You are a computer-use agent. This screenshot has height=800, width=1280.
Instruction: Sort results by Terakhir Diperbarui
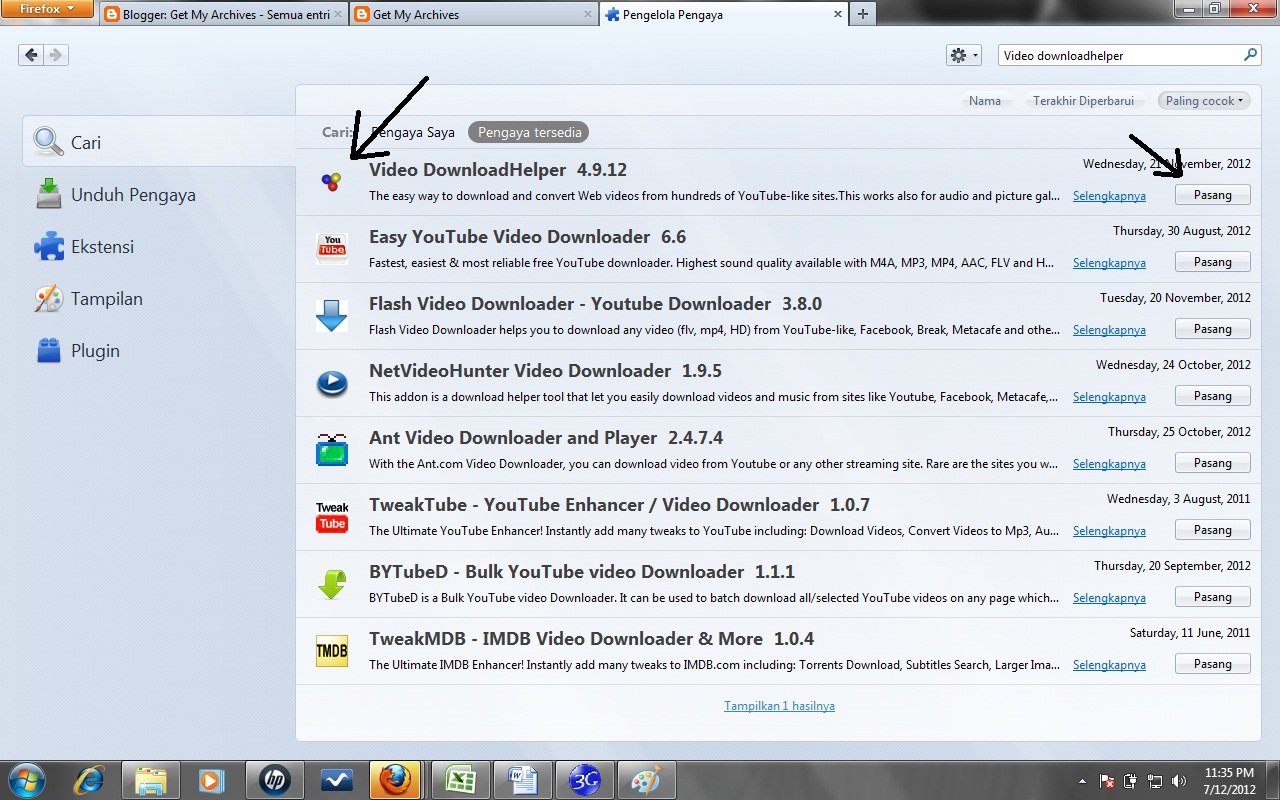pyautogui.click(x=1084, y=101)
